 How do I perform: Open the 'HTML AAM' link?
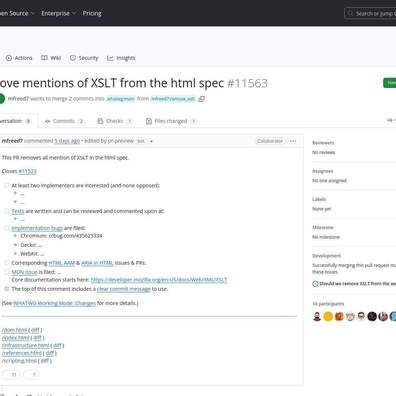[62, 263]
